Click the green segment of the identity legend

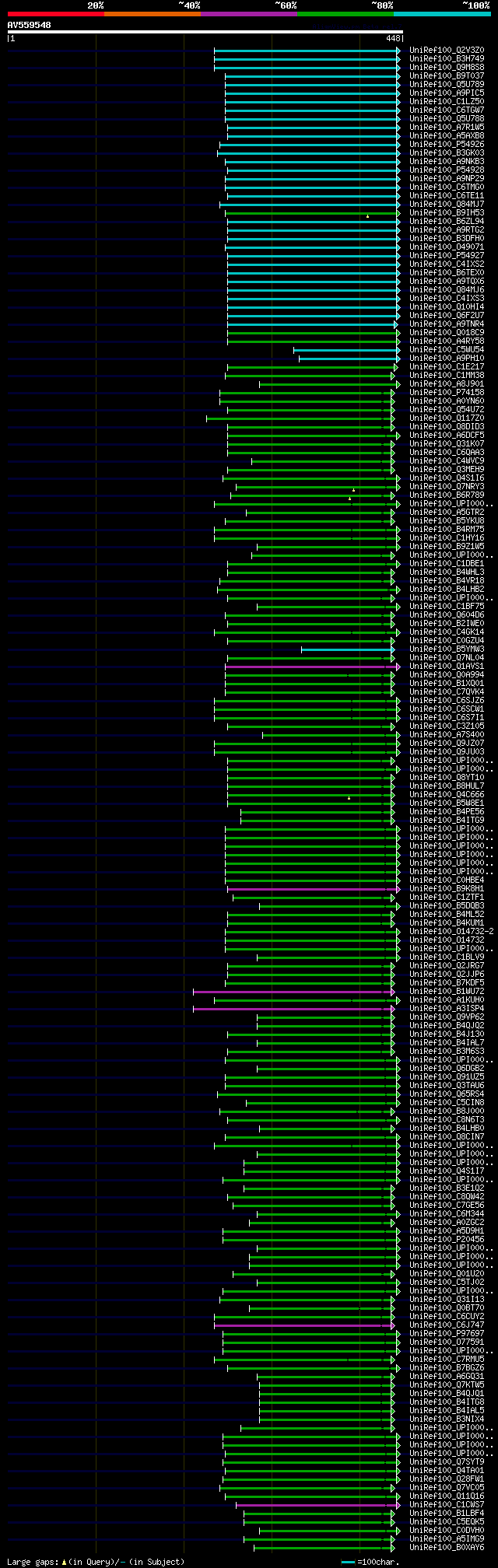[x=345, y=14]
